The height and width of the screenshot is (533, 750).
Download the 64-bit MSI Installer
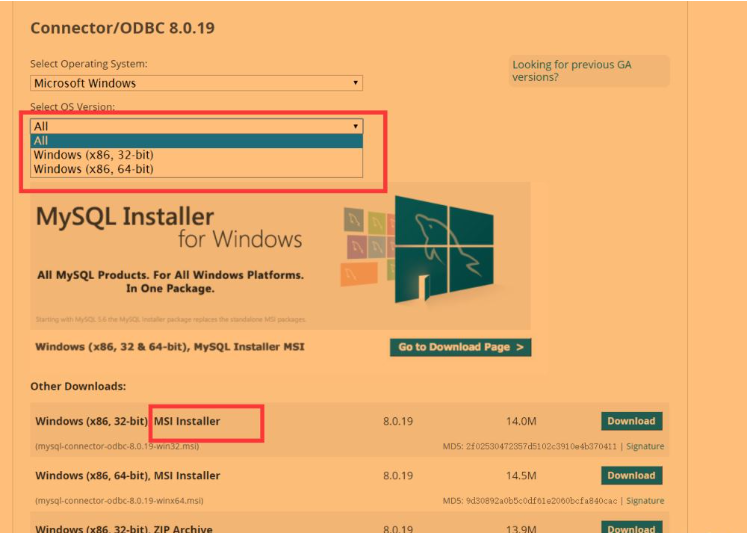tap(631, 476)
